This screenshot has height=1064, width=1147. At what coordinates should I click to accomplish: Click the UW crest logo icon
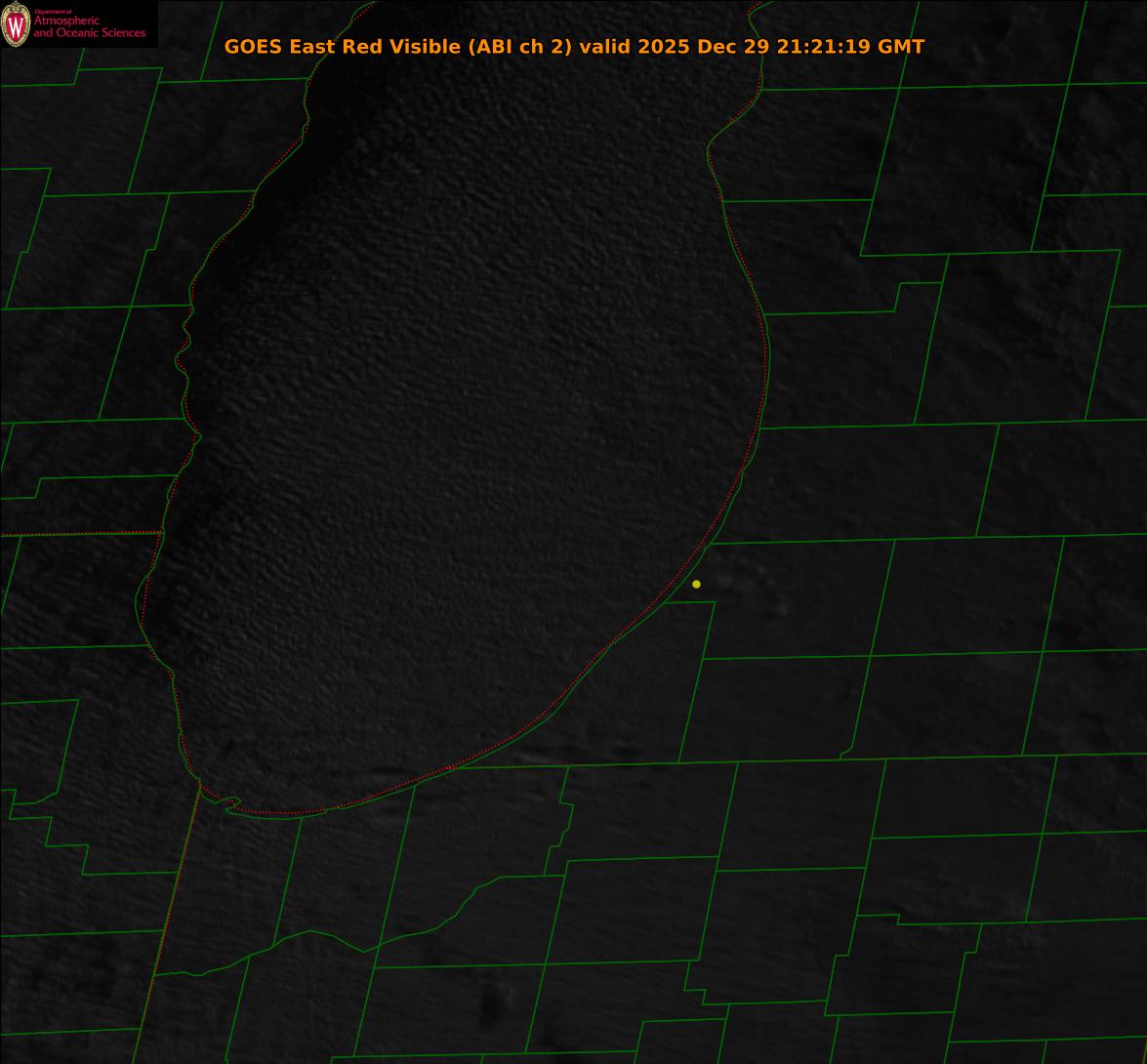tap(16, 24)
